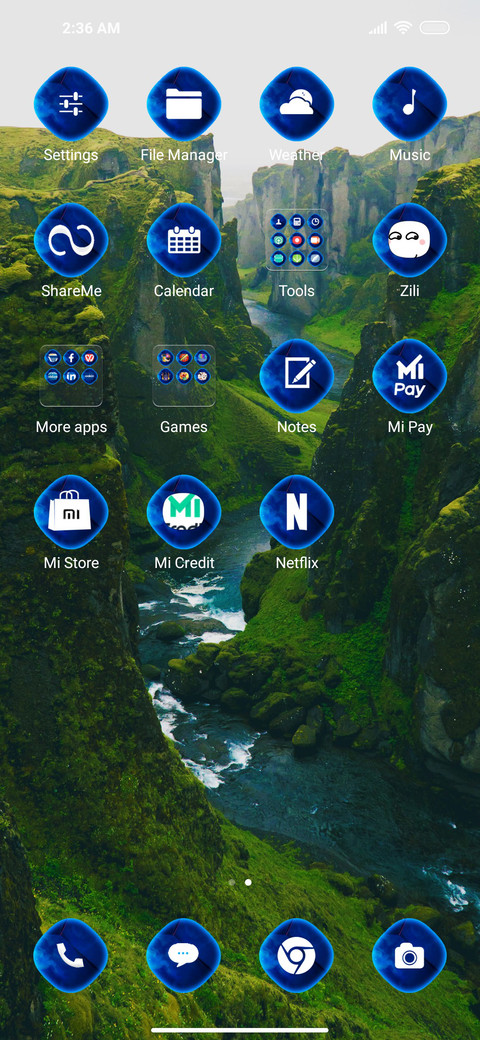
Task: Open Netflix
Action: (x=296, y=512)
